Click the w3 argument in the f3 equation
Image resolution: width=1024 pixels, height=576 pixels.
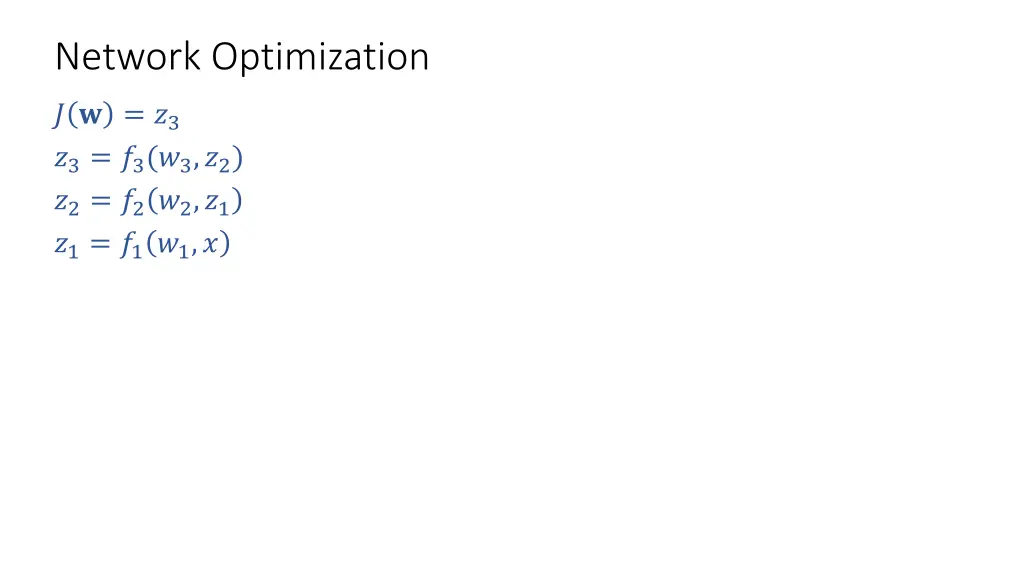175,161
